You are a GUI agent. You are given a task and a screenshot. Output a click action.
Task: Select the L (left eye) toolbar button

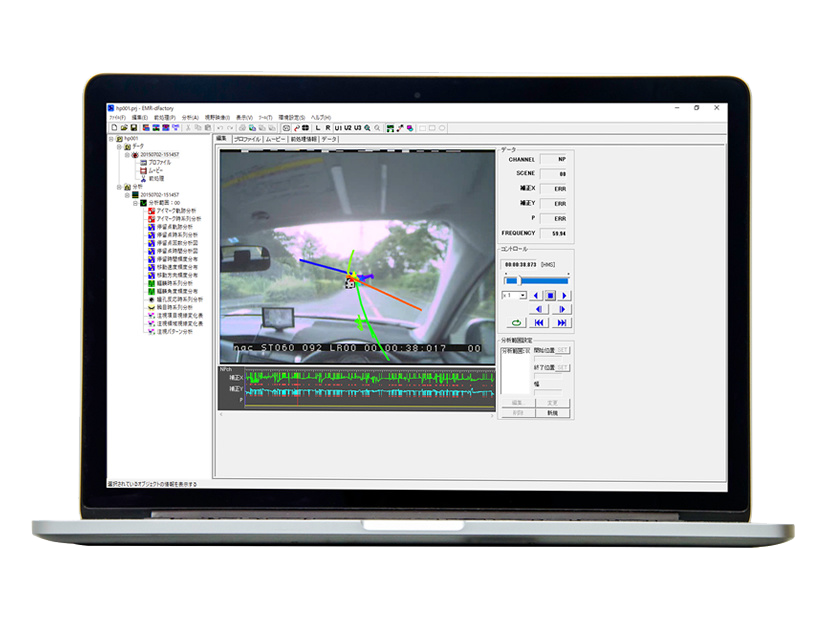[x=317, y=128]
